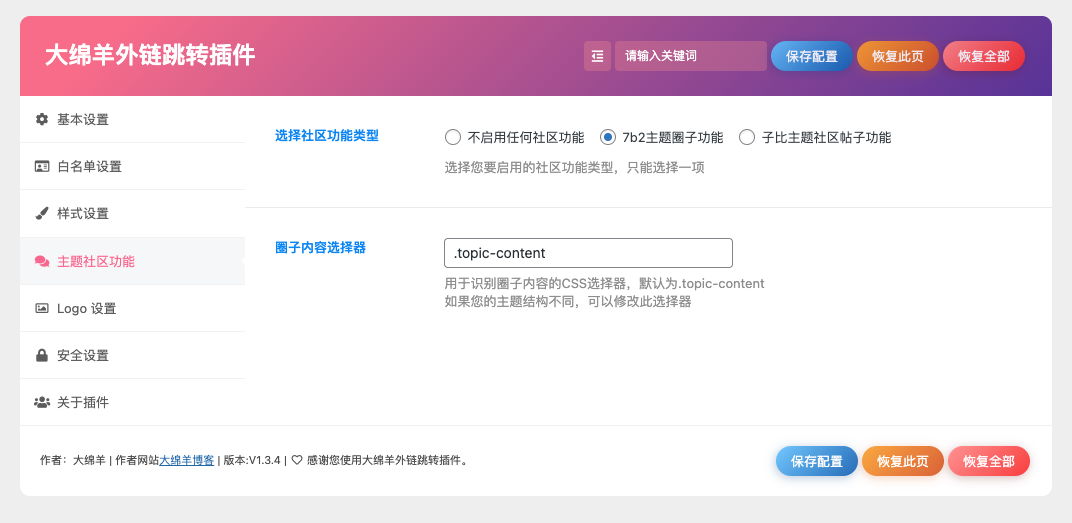Click the users icon beside 关于插件
The image size is (1072, 523).
(42, 402)
